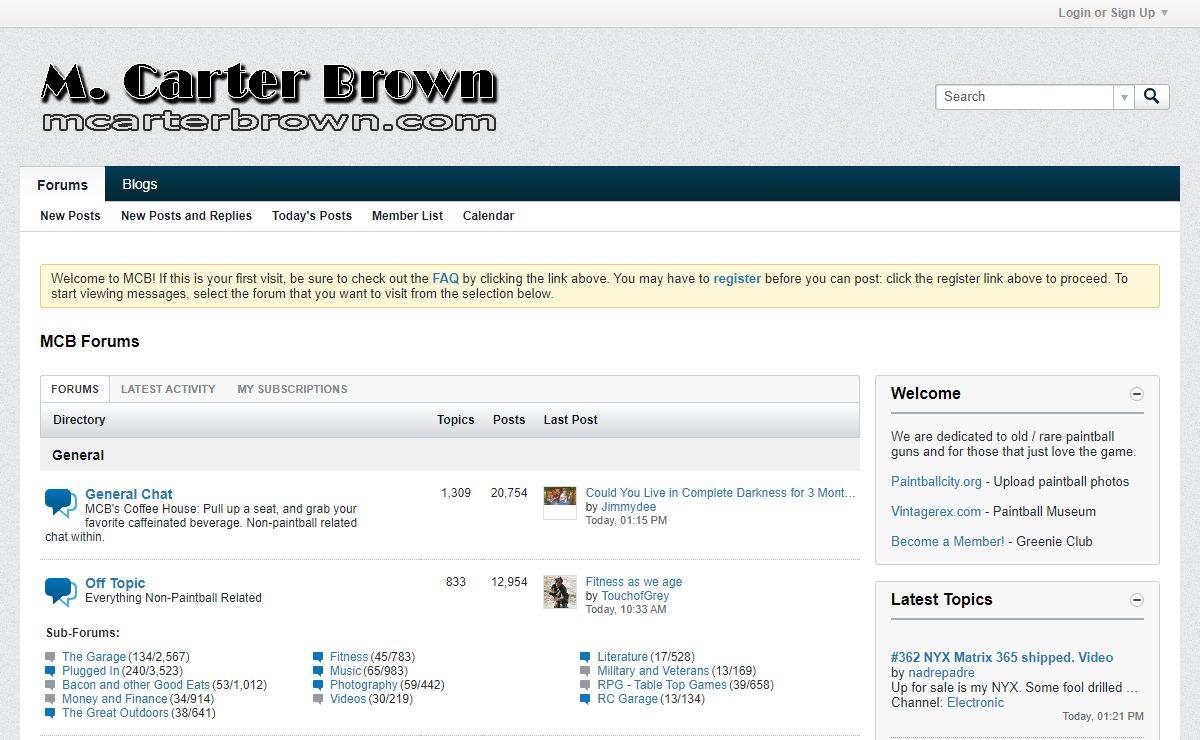Click the Become a Member! link
1200x740 pixels.
(948, 541)
